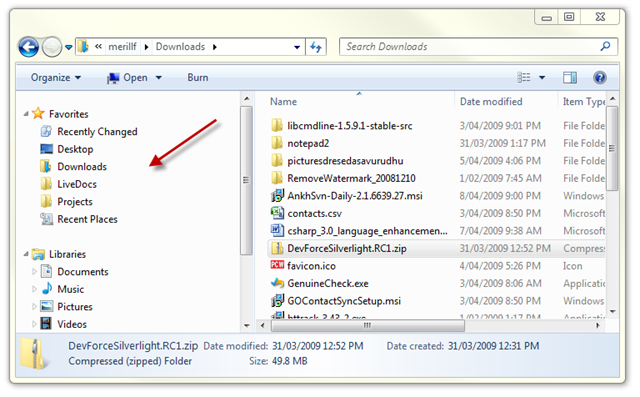Click the Videos filmstrip library icon
Viewport: 640px width, 397px height.
(x=47, y=324)
